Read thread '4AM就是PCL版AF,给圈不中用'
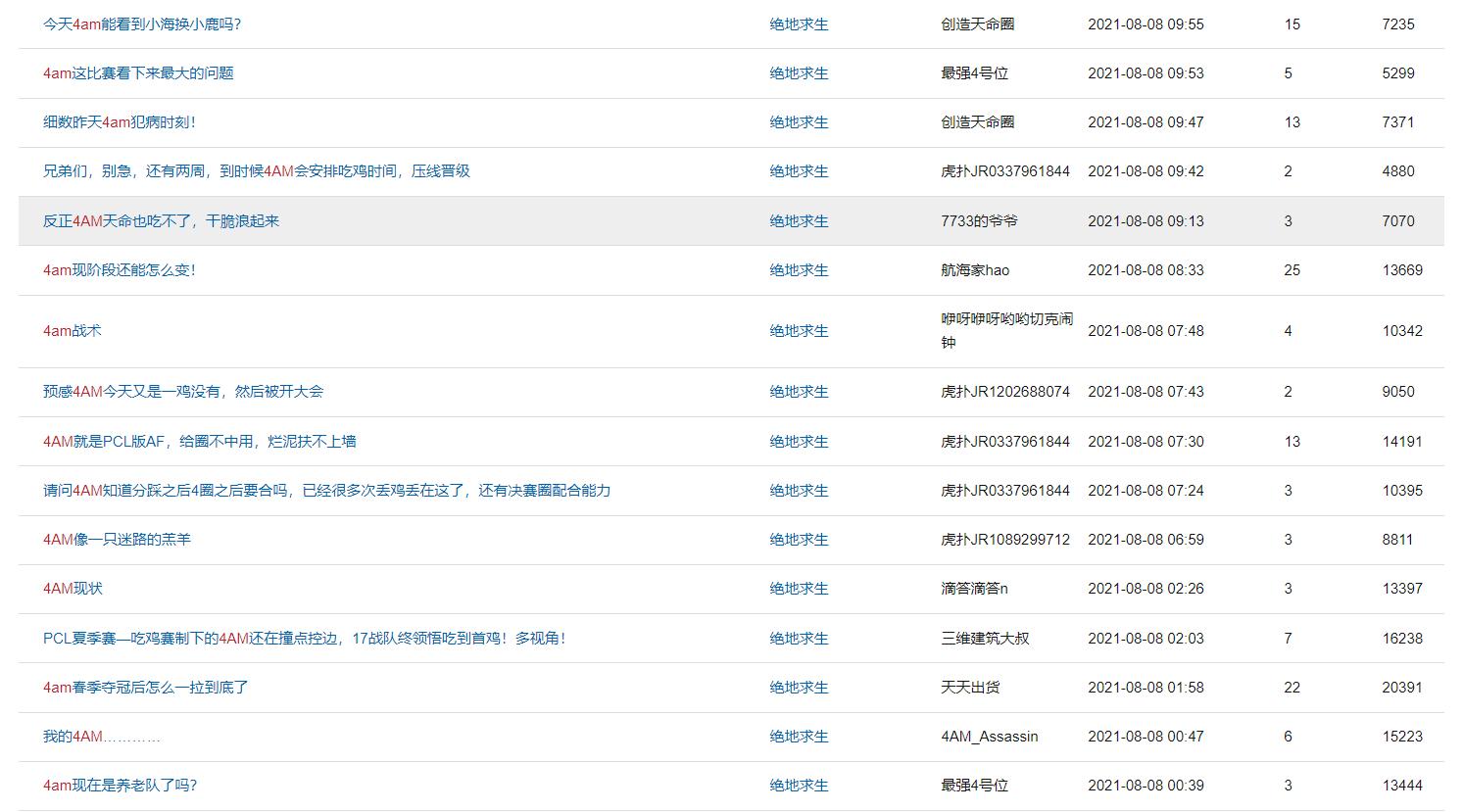Viewport: 1463px width, 812px height. 200,442
